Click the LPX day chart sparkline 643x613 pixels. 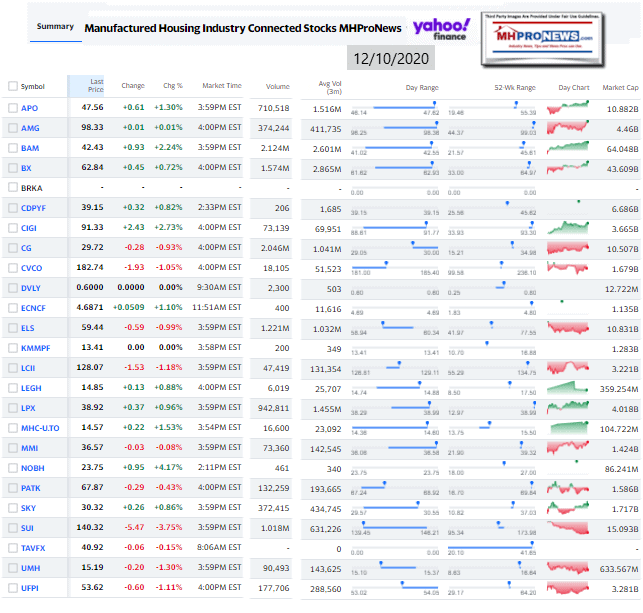click(568, 408)
